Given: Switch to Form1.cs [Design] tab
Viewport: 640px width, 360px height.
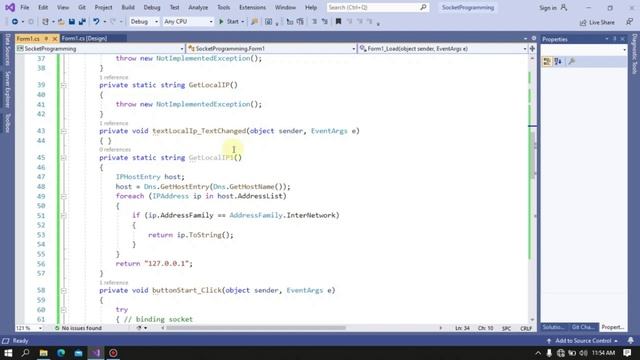Looking at the screenshot, I should (x=84, y=38).
